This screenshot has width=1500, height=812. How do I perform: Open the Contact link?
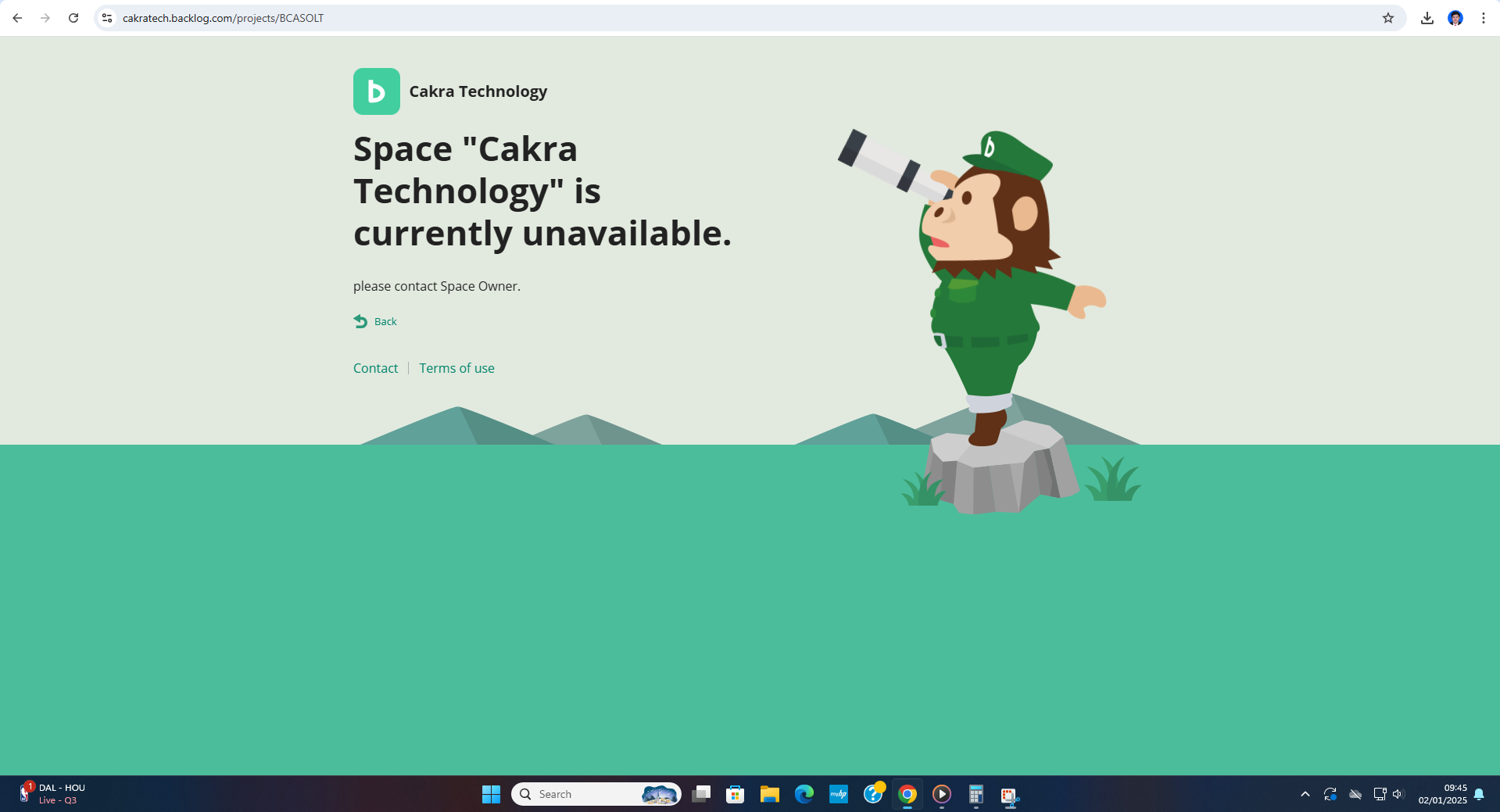(375, 368)
